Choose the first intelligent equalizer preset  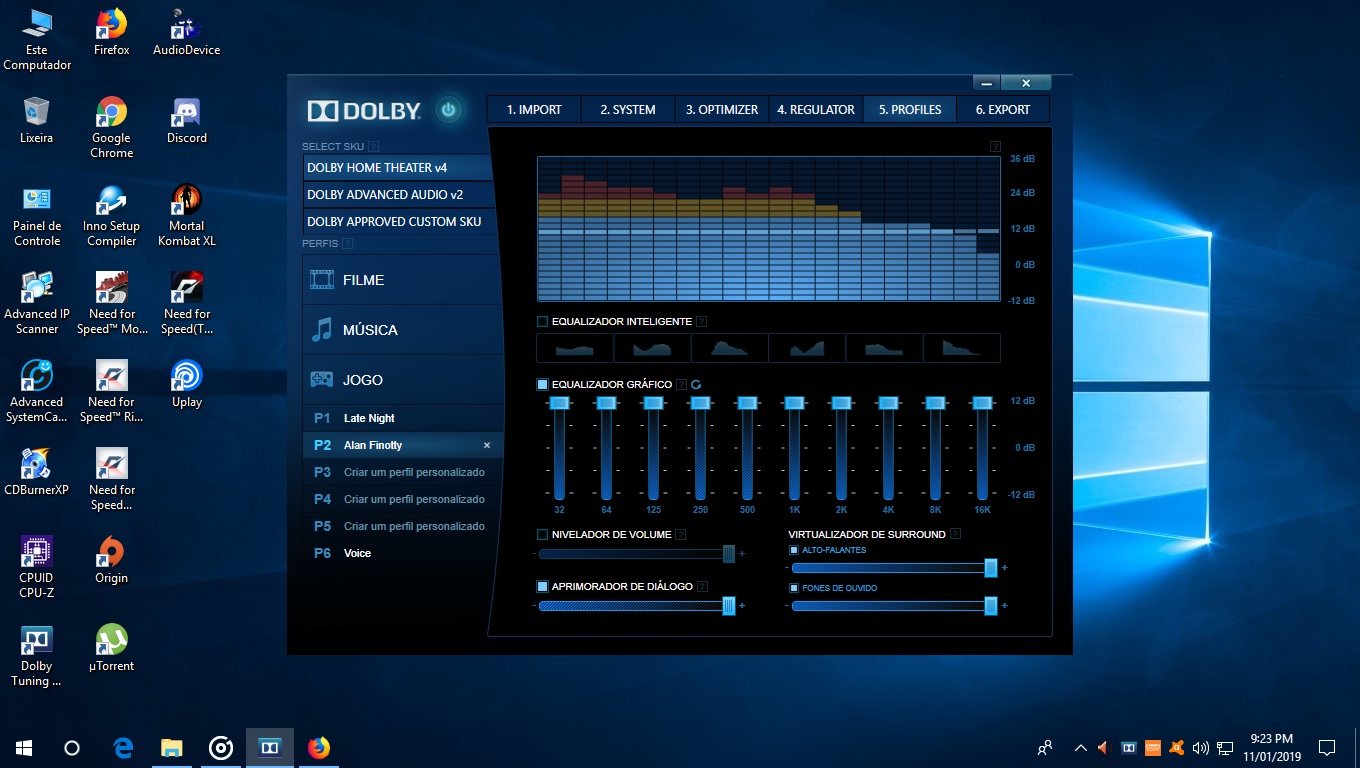(575, 348)
